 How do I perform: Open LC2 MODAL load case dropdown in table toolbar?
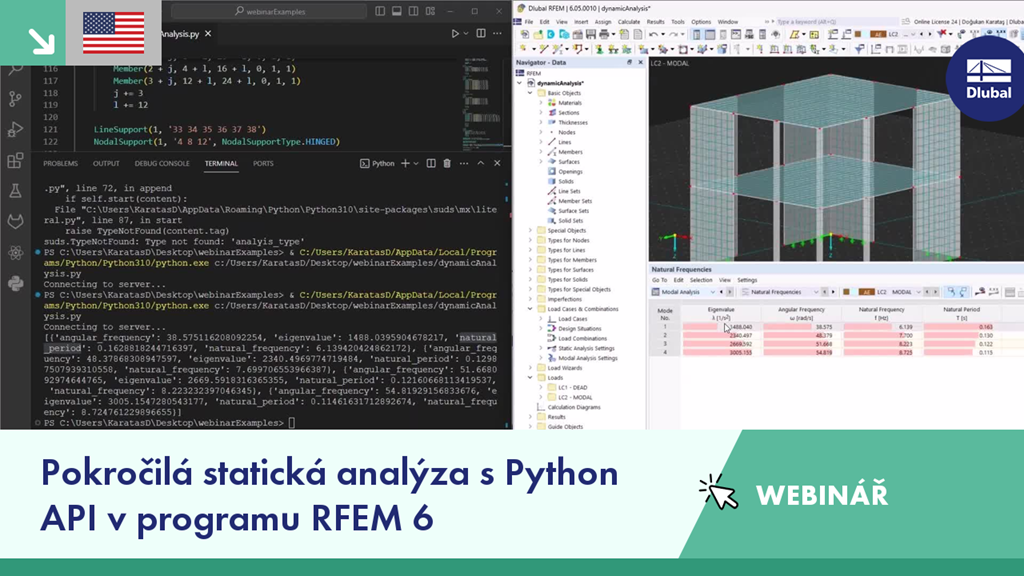point(918,292)
